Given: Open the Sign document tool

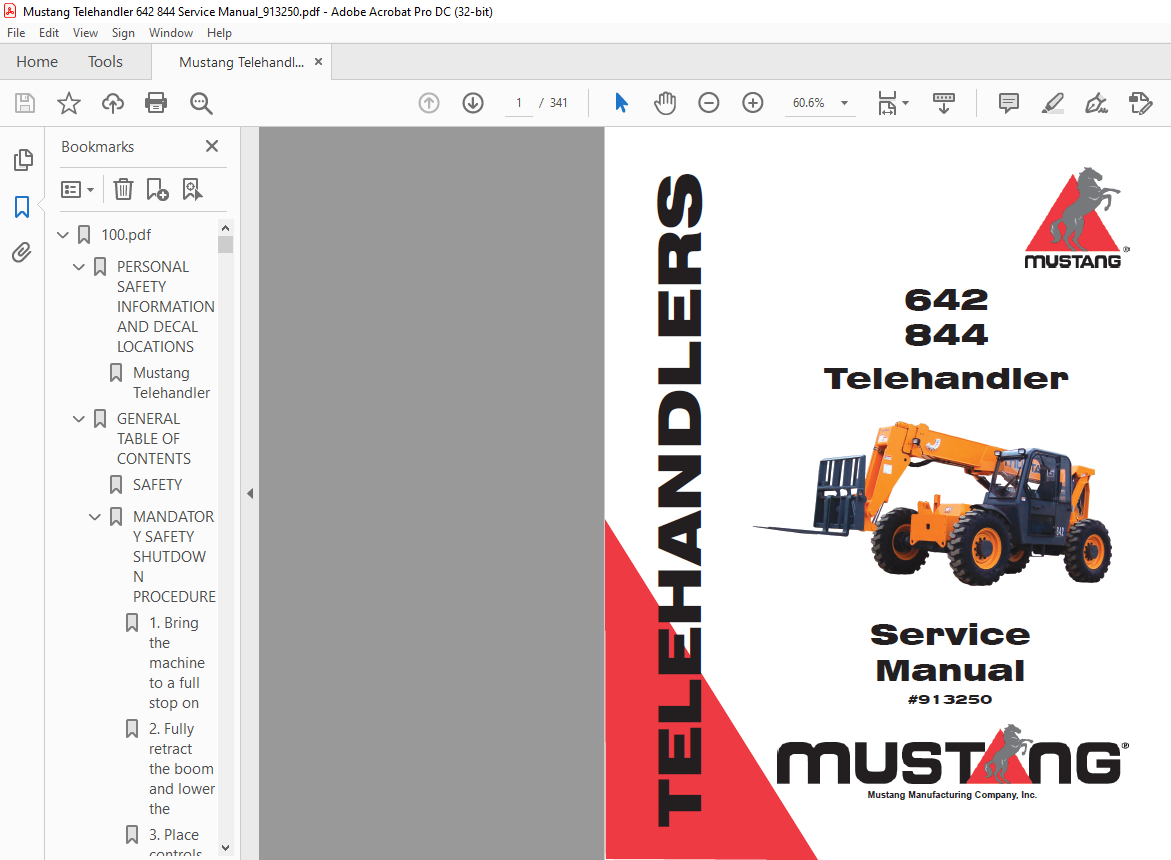Looking at the screenshot, I should click(1096, 103).
